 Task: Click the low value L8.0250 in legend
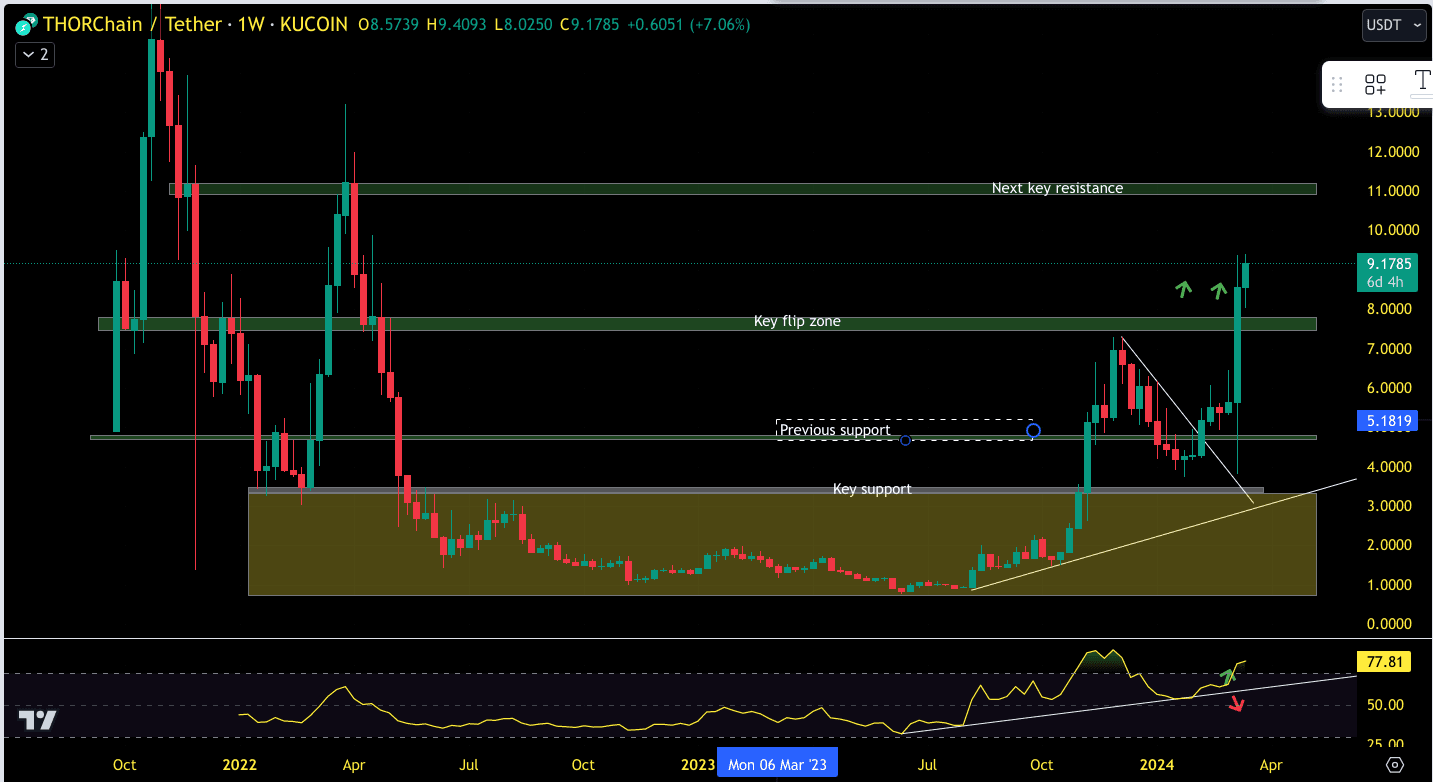click(x=523, y=24)
